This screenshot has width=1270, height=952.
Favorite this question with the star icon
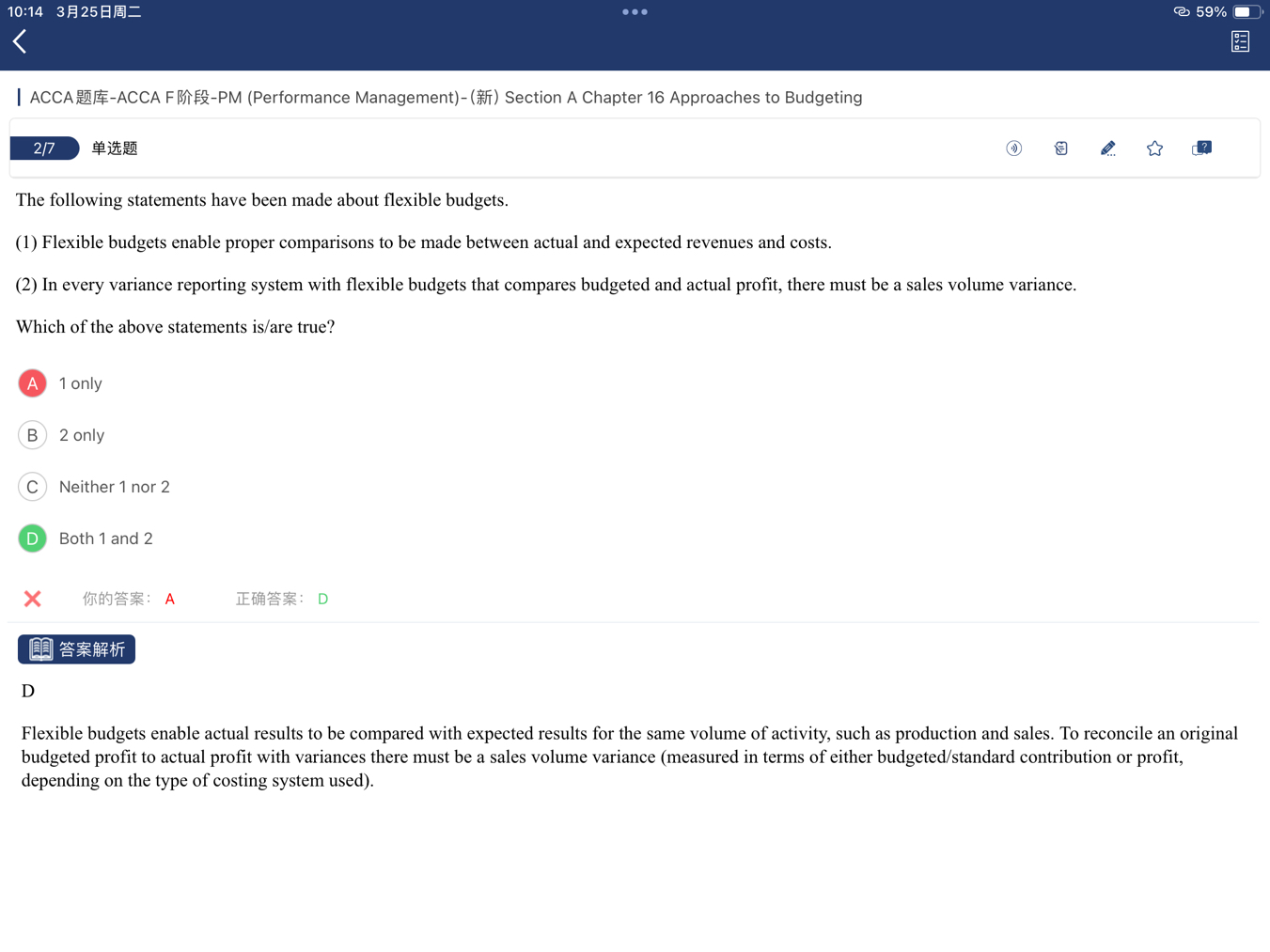click(1154, 148)
